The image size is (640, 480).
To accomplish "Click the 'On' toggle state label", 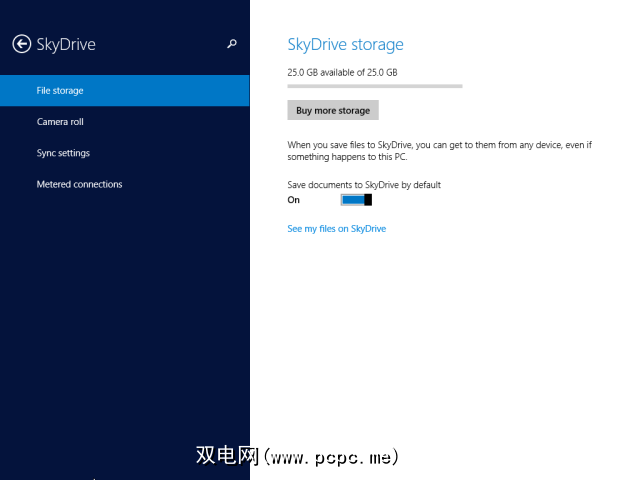I will point(293,200).
